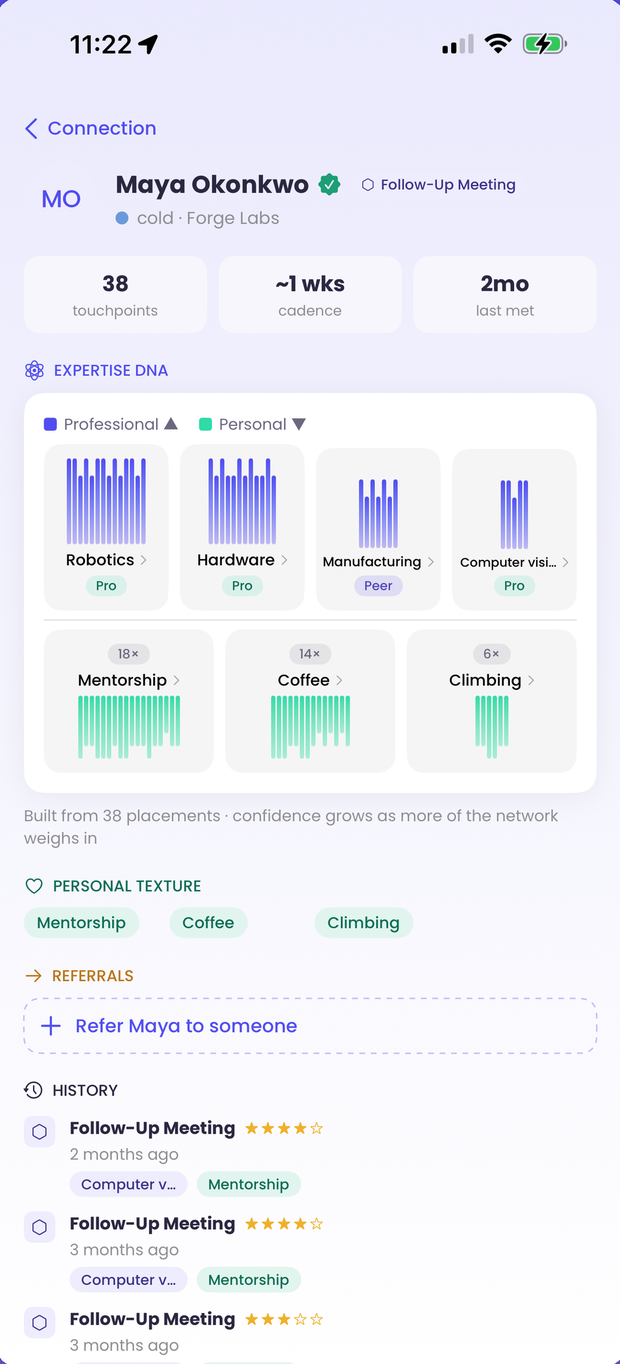Tap the Pro badge under Robotics
This screenshot has width=620, height=1364.
[x=106, y=586]
